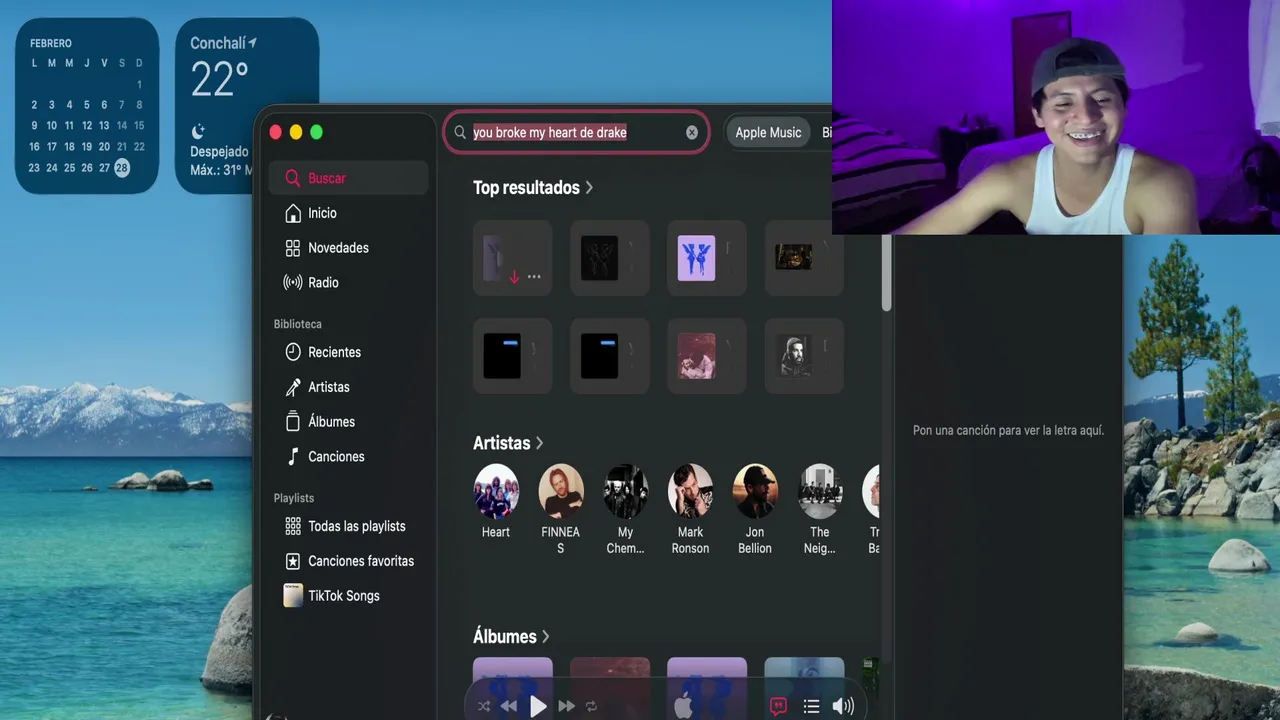Image resolution: width=1280 pixels, height=720 pixels.
Task: Expand Top resultados section
Action: (533, 187)
